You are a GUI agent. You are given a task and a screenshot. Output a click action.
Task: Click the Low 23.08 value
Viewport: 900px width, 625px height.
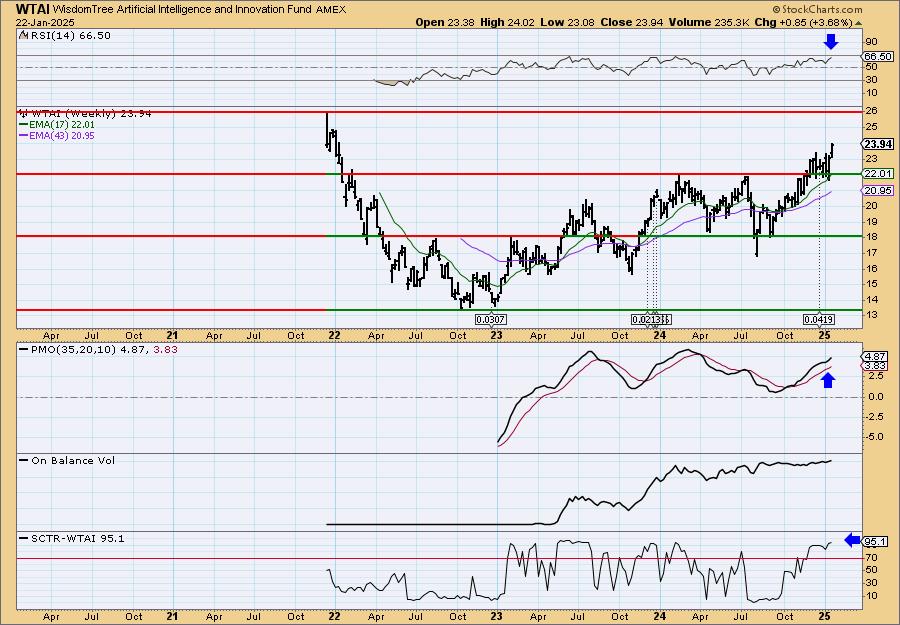coord(568,22)
